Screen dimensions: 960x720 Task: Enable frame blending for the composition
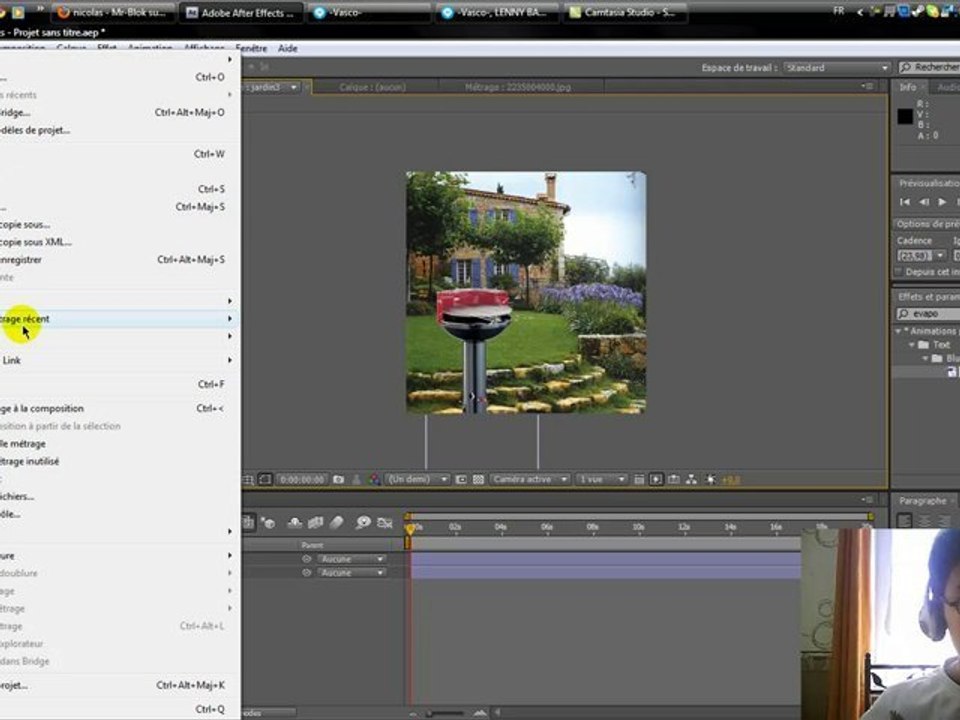click(x=315, y=522)
